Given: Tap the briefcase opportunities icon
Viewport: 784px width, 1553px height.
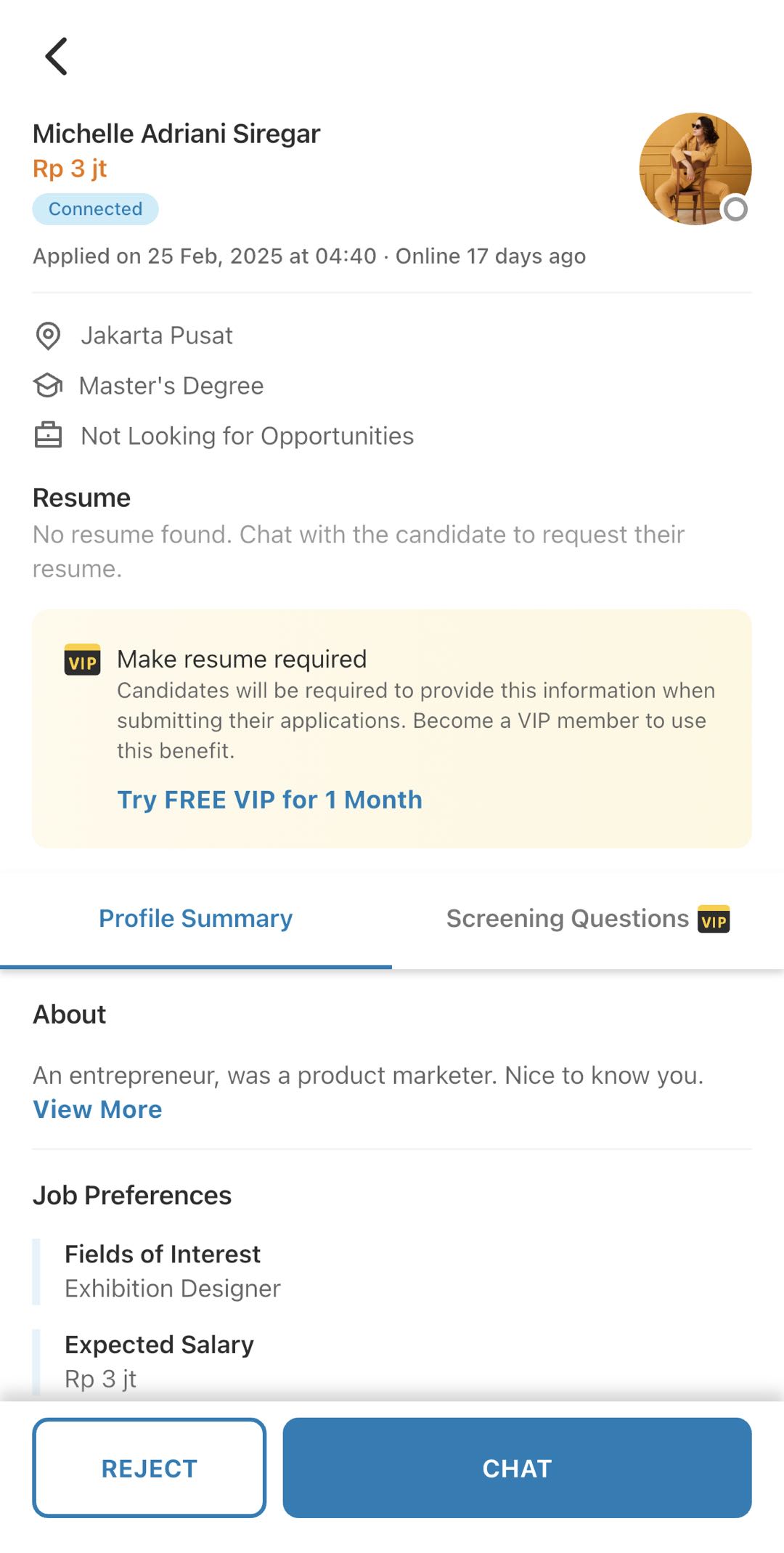Looking at the screenshot, I should (48, 435).
